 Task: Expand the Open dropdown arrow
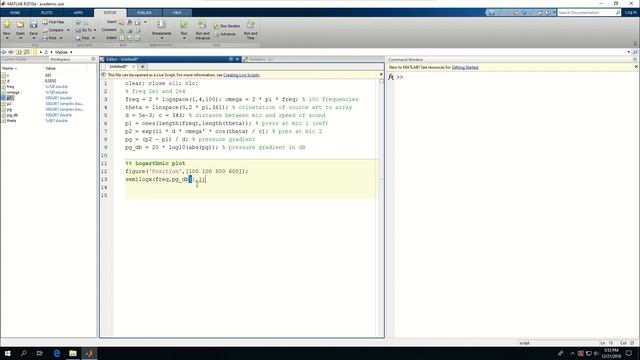click(x=20, y=38)
